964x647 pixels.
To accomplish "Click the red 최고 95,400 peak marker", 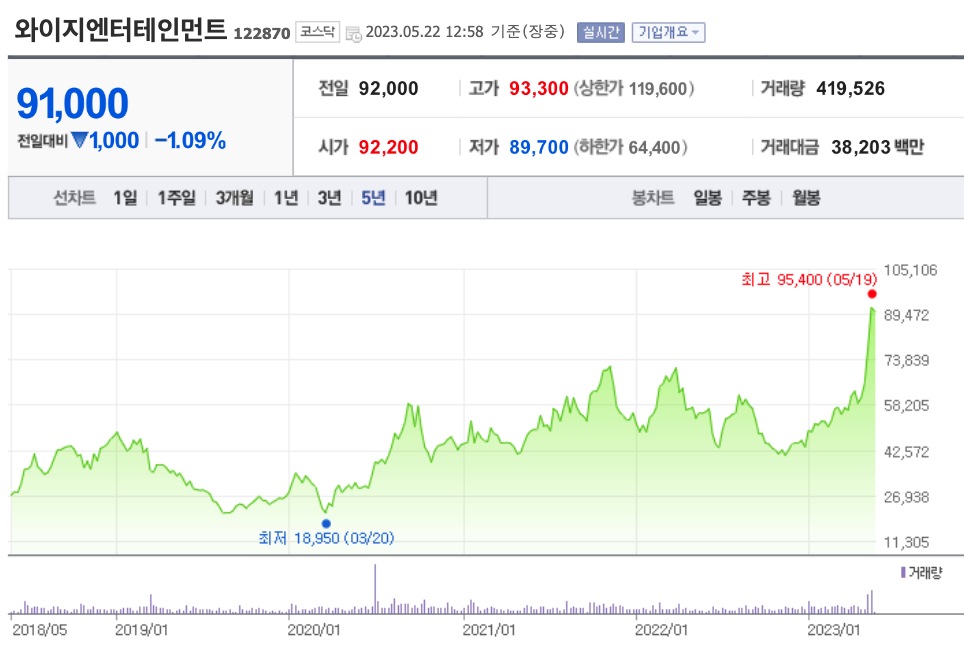I will 872,294.
